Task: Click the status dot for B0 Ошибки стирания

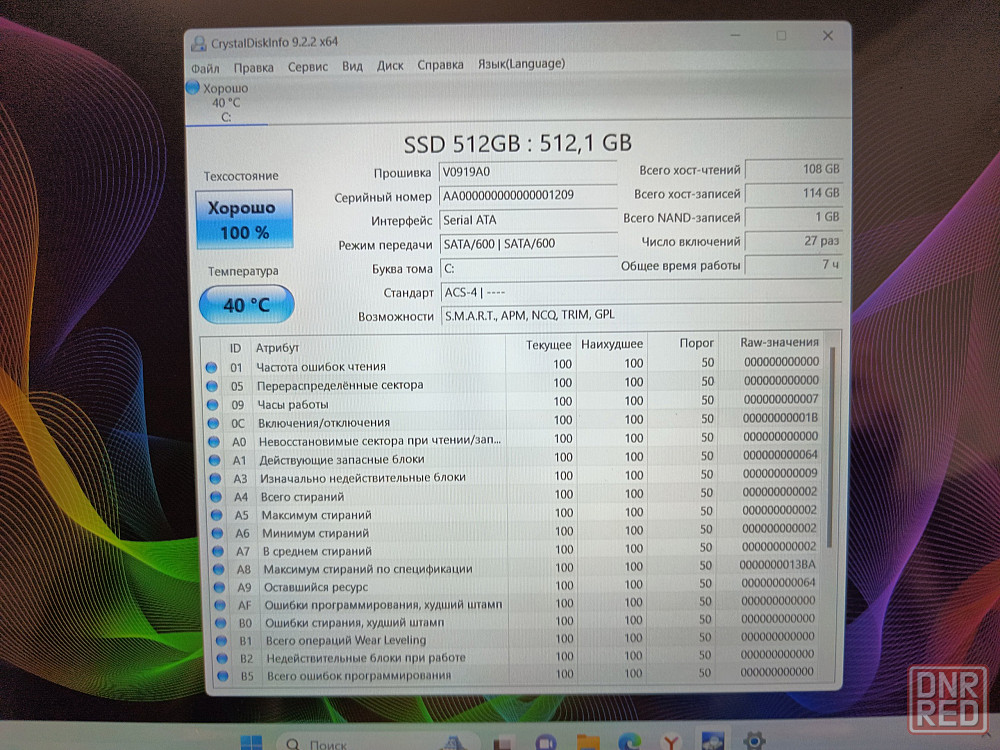Action: (x=220, y=622)
